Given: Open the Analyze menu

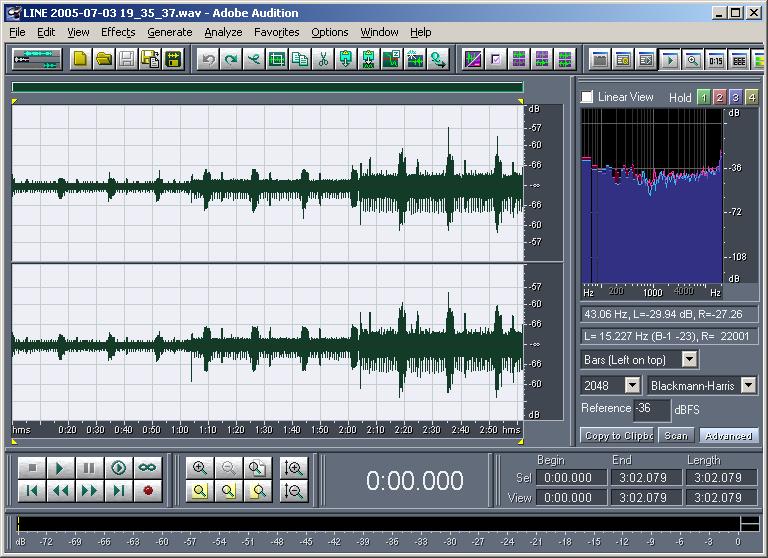Looking at the screenshot, I should tap(223, 32).
